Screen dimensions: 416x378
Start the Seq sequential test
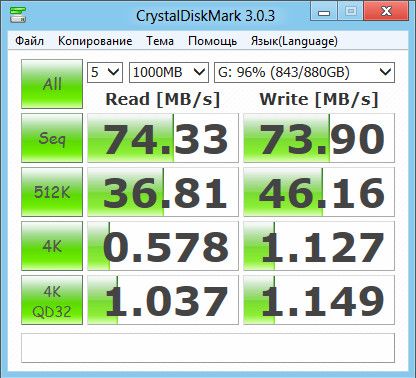(52, 138)
